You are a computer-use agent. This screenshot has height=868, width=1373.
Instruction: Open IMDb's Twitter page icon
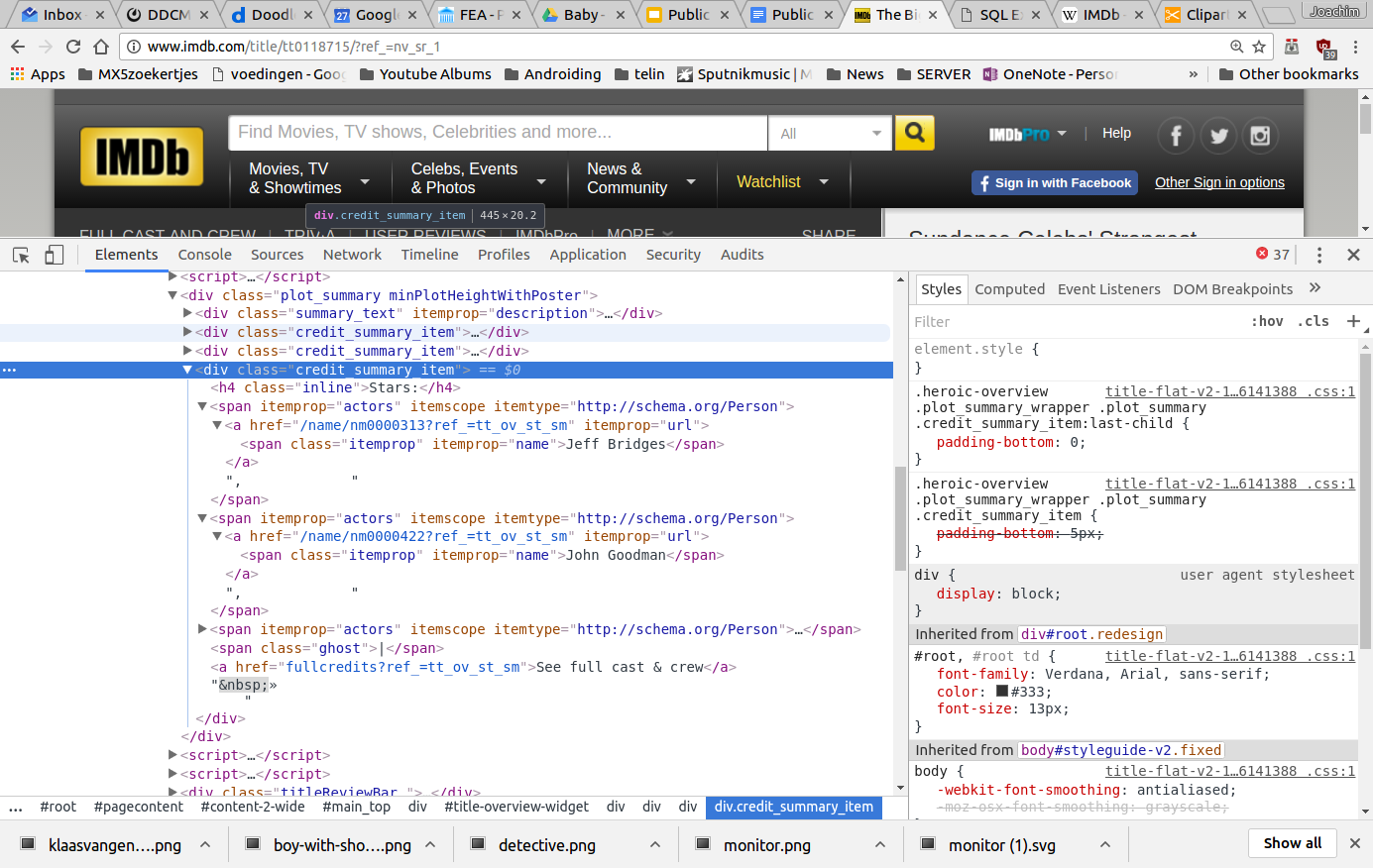click(1218, 136)
